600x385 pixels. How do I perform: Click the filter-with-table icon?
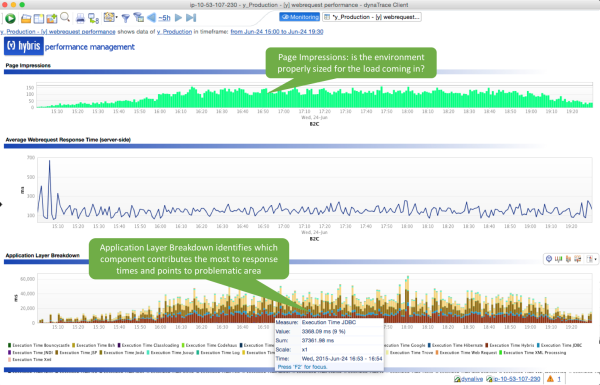point(139,18)
